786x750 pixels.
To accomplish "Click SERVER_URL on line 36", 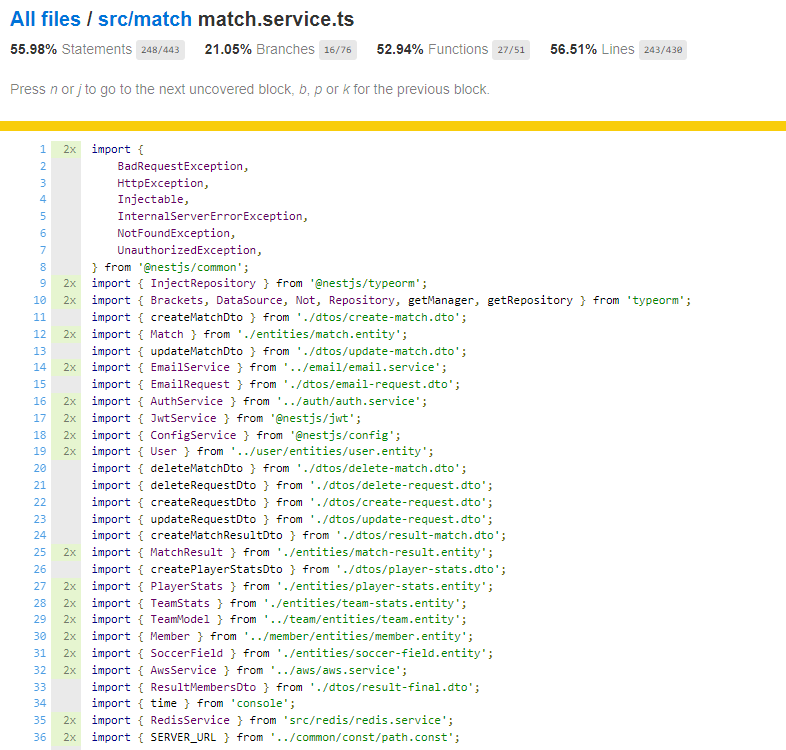I will click(183, 738).
